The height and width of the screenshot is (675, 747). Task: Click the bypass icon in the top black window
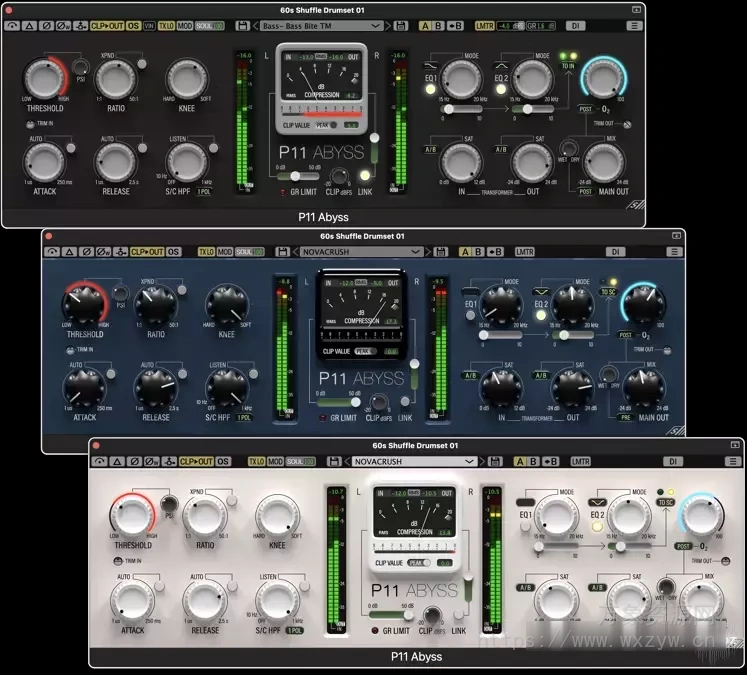point(12,26)
